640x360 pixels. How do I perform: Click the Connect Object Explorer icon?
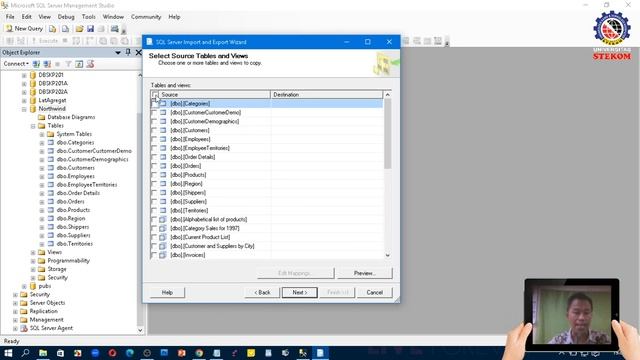[x=36, y=64]
